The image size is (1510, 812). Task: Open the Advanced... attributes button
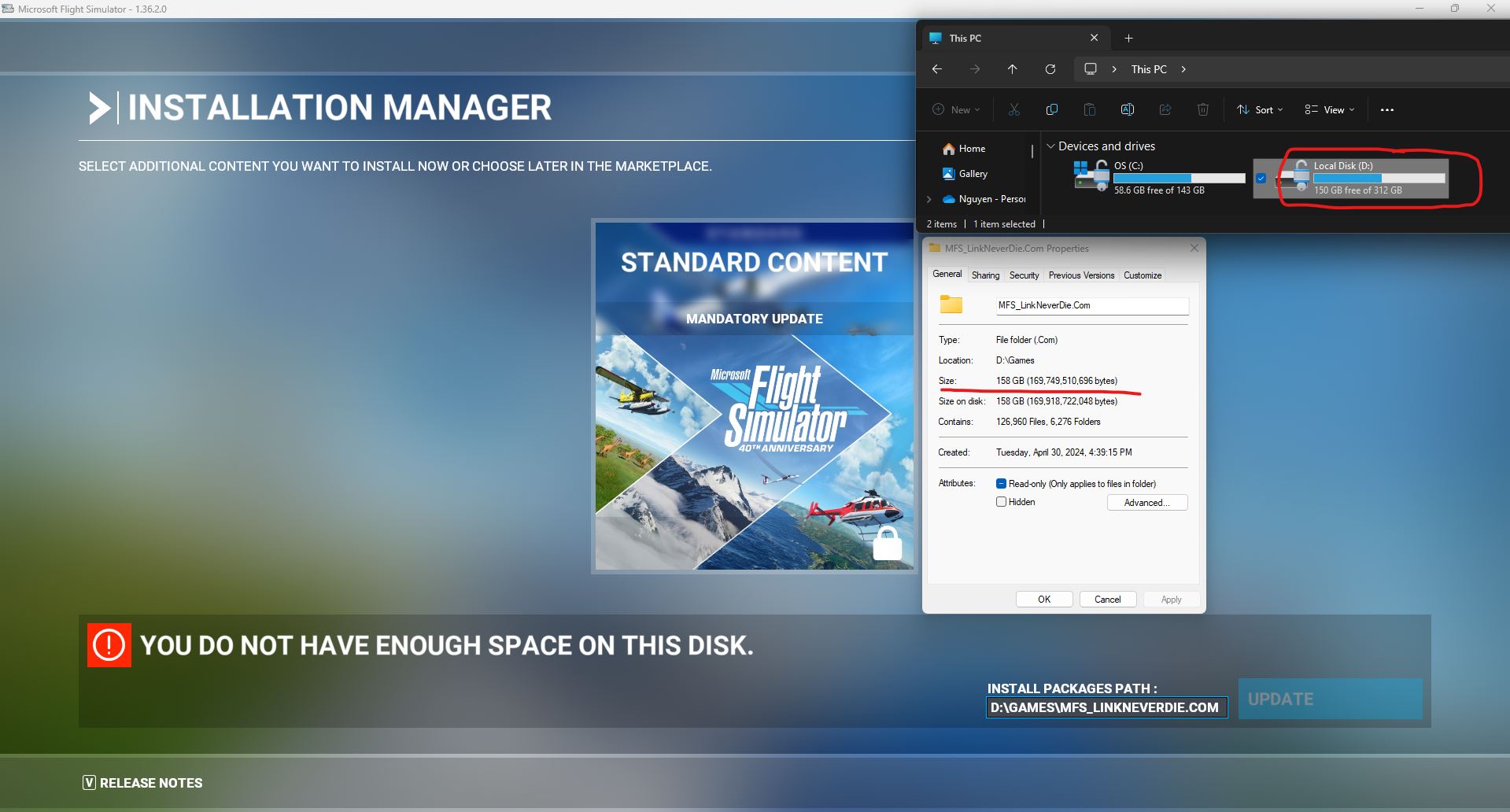tap(1146, 503)
